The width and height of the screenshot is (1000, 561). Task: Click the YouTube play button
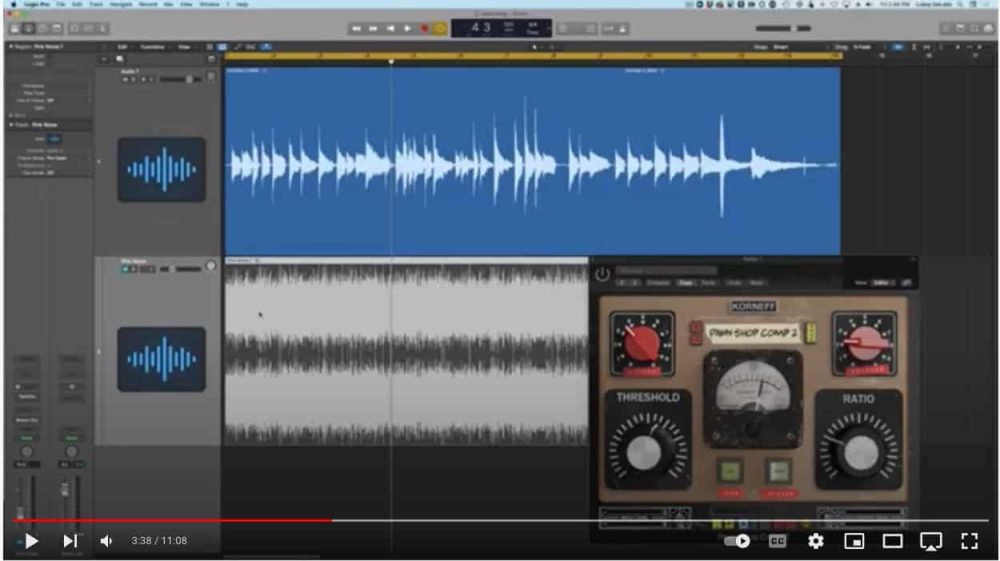point(31,541)
